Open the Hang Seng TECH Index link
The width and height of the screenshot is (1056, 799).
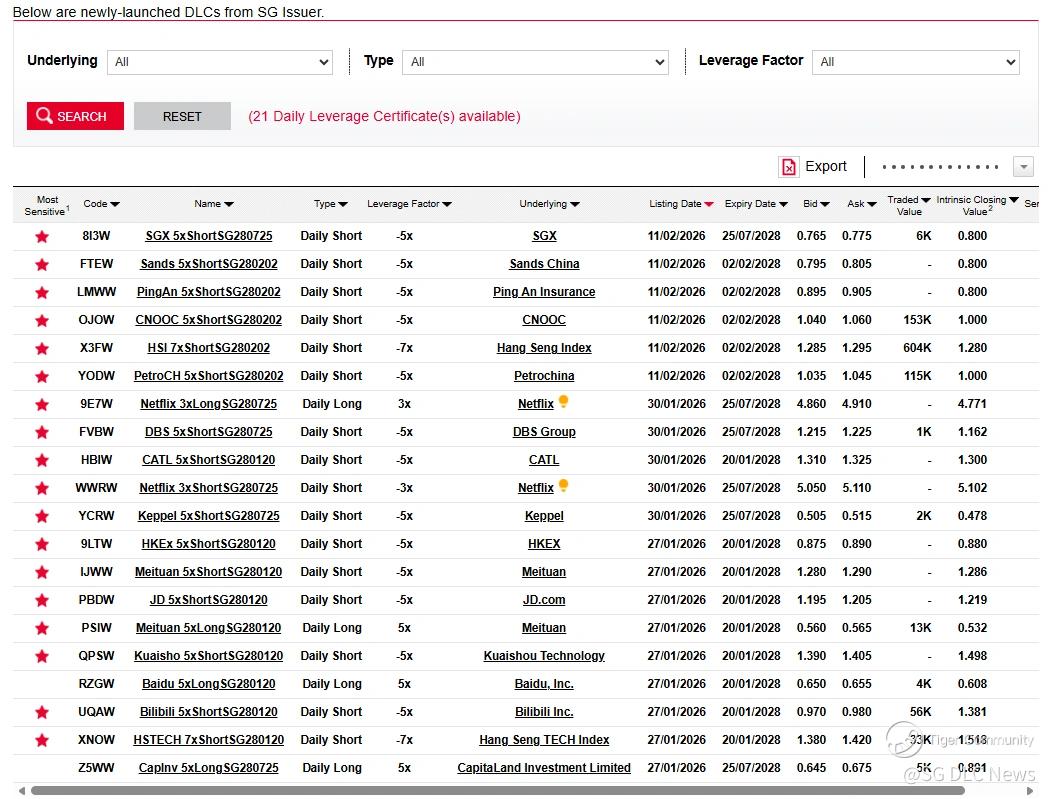544,740
